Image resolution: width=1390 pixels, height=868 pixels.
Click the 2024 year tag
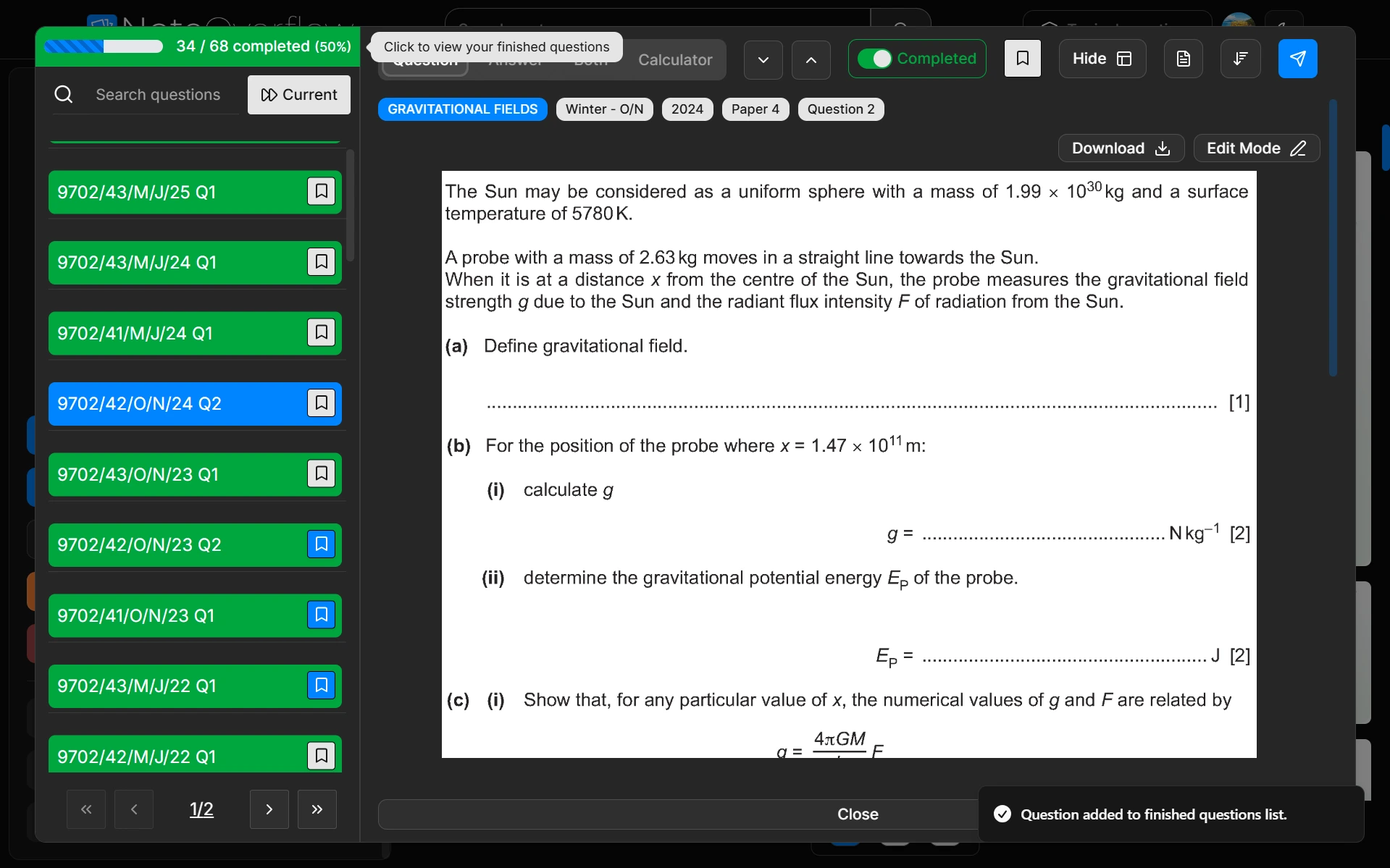click(687, 109)
